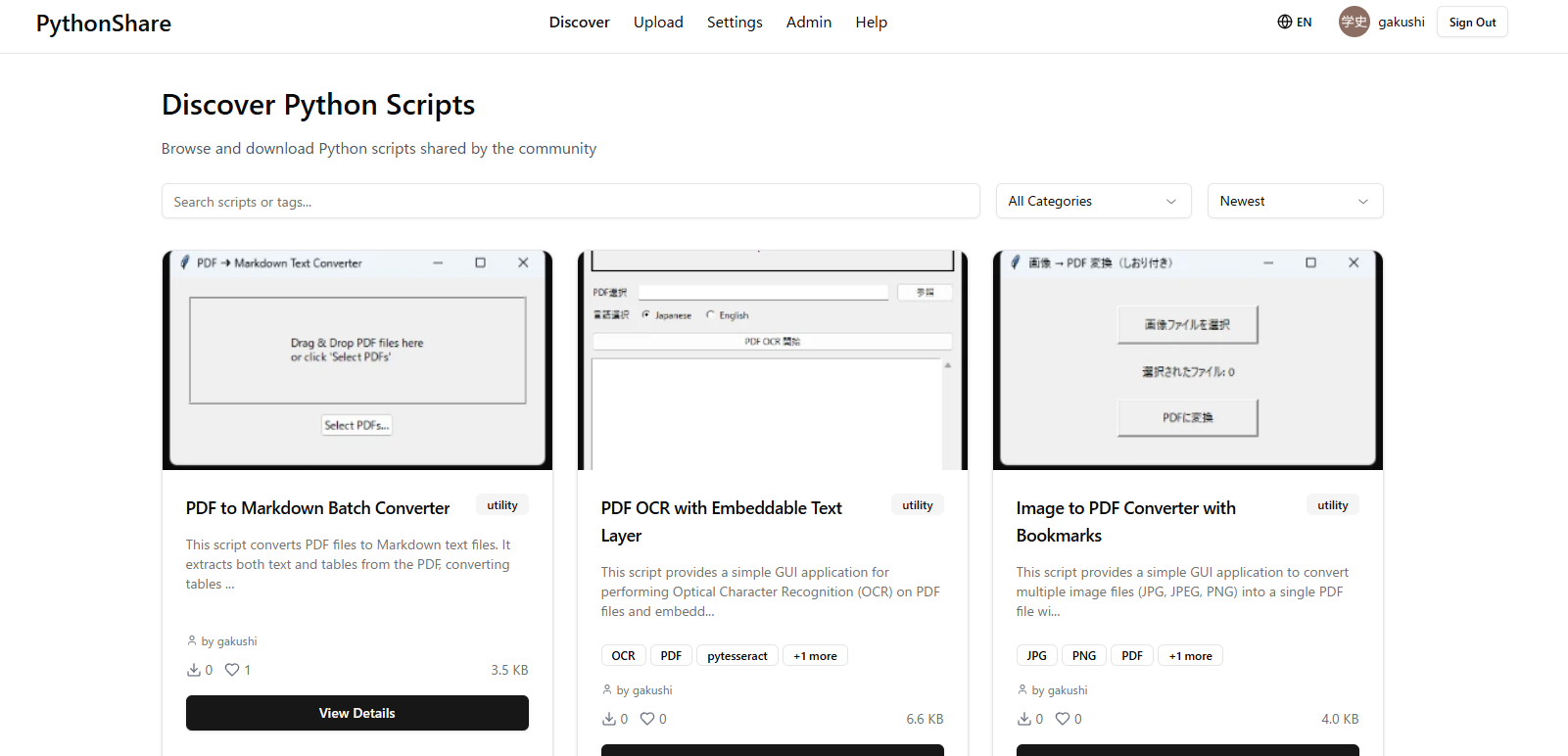Click download count icon on PDF OCR card
The height and width of the screenshot is (756, 1568).
point(609,719)
